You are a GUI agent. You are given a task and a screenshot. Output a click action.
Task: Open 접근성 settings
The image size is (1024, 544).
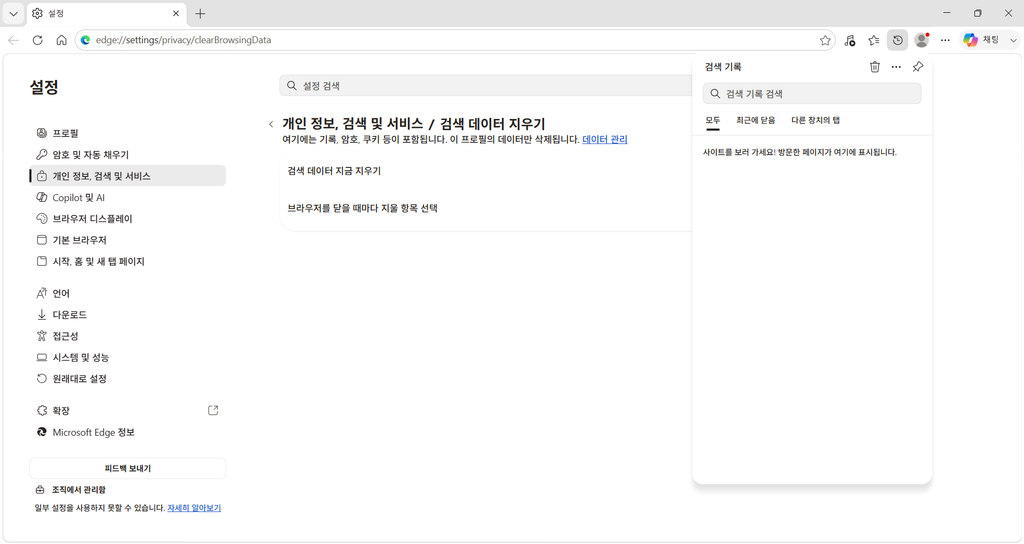pyautogui.click(x=128, y=336)
